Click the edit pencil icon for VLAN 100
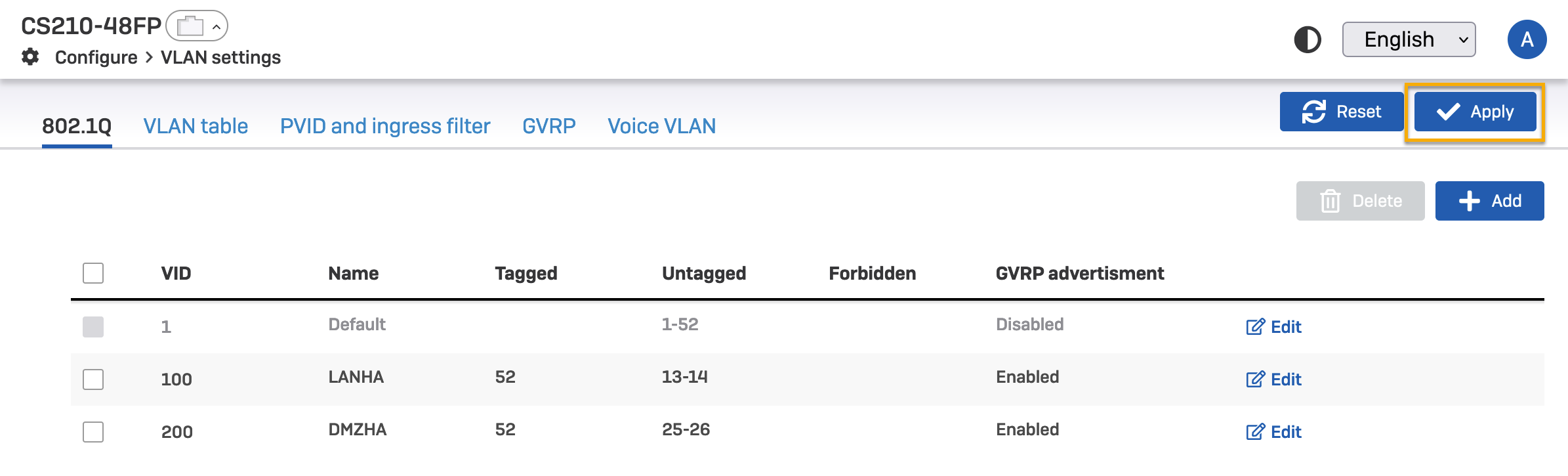The width and height of the screenshot is (1568, 476). [1255, 379]
